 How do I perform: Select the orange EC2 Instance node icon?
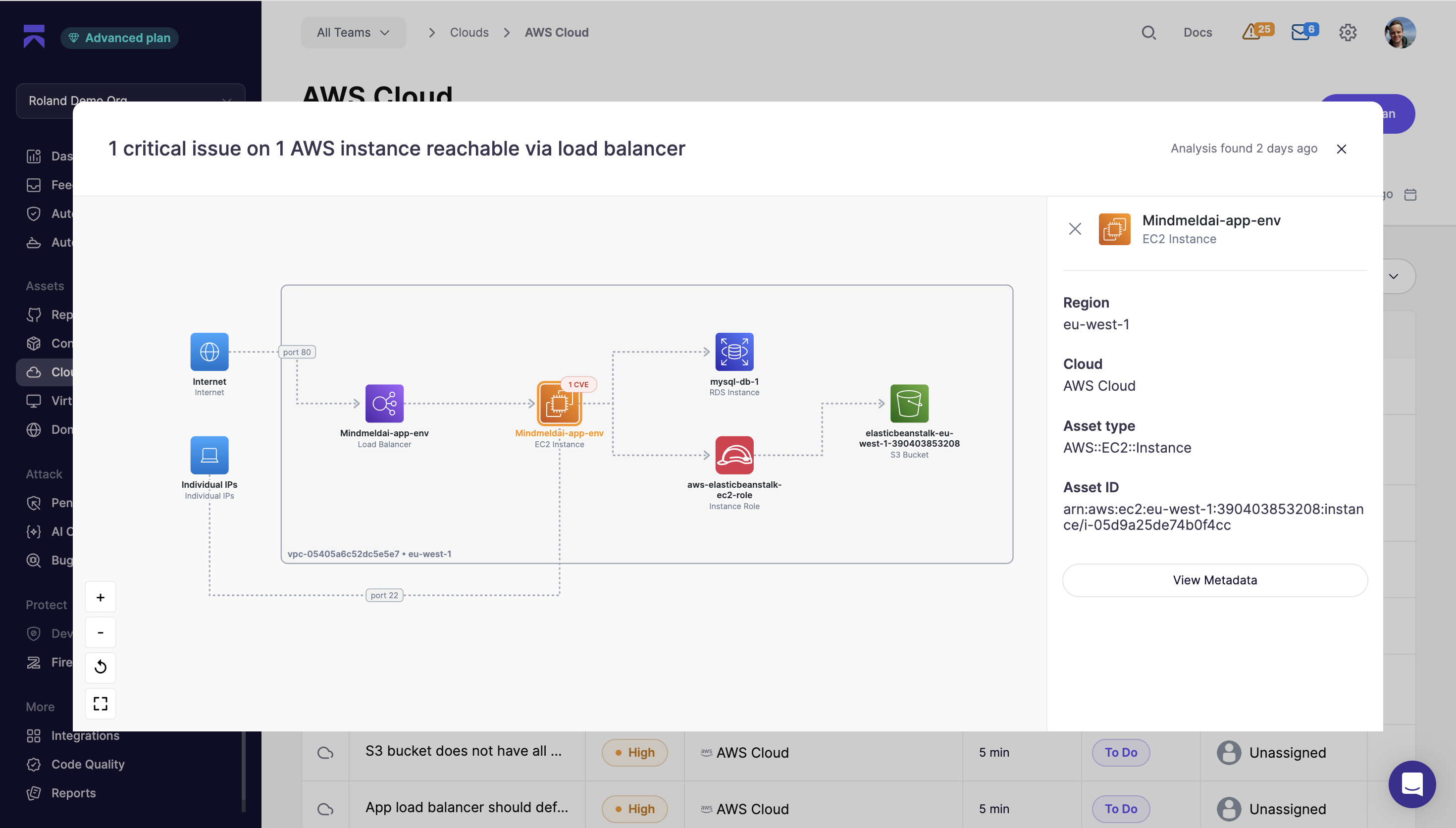coord(559,403)
